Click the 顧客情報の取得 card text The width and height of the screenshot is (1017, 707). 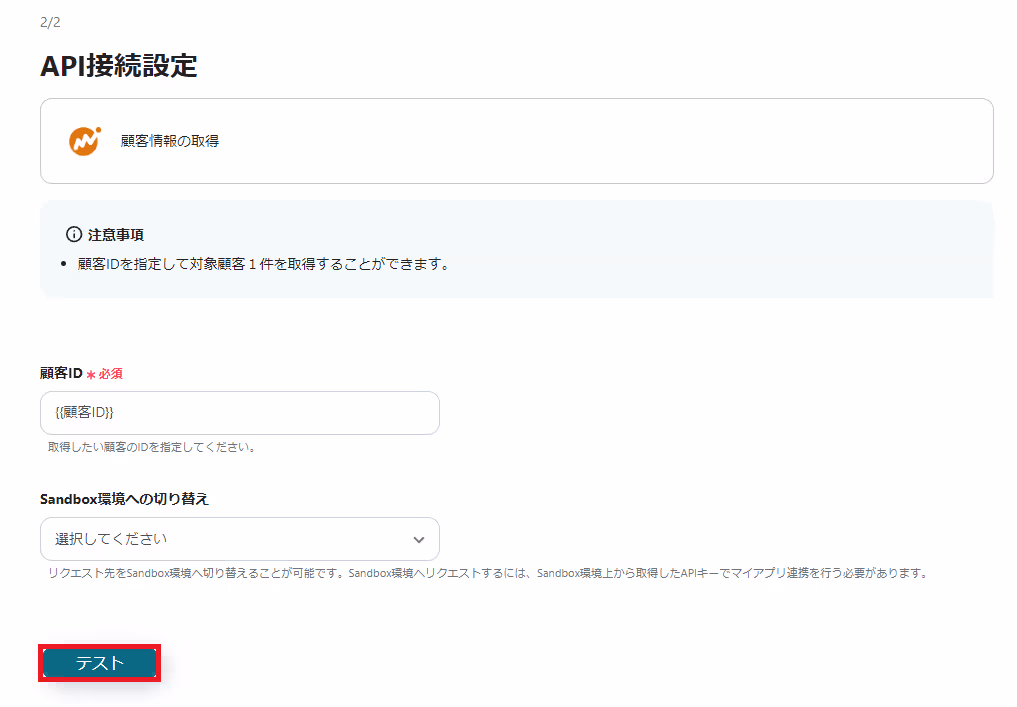click(170, 141)
